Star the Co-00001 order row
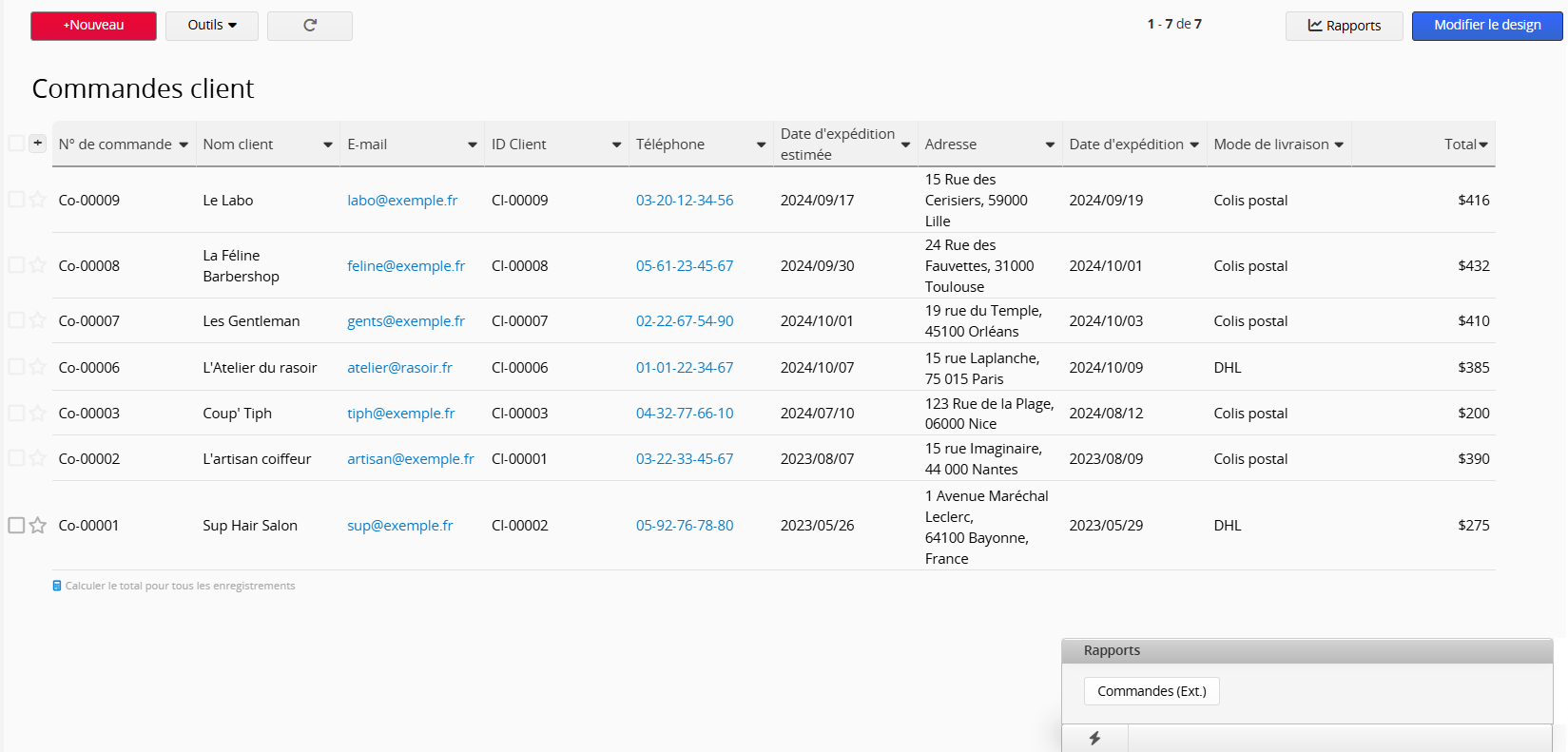 click(38, 526)
